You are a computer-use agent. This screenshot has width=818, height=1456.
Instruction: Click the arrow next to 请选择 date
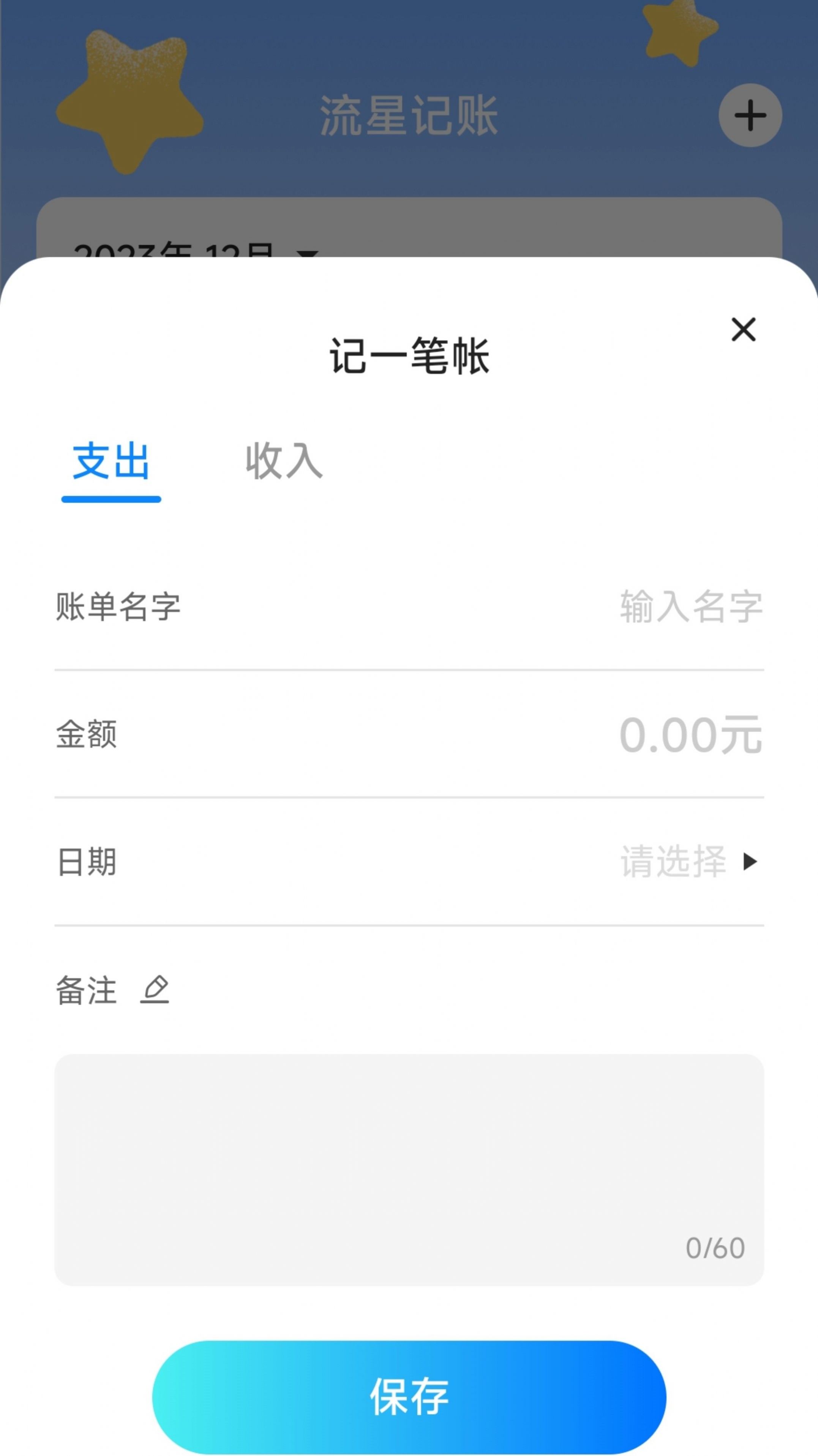click(750, 861)
